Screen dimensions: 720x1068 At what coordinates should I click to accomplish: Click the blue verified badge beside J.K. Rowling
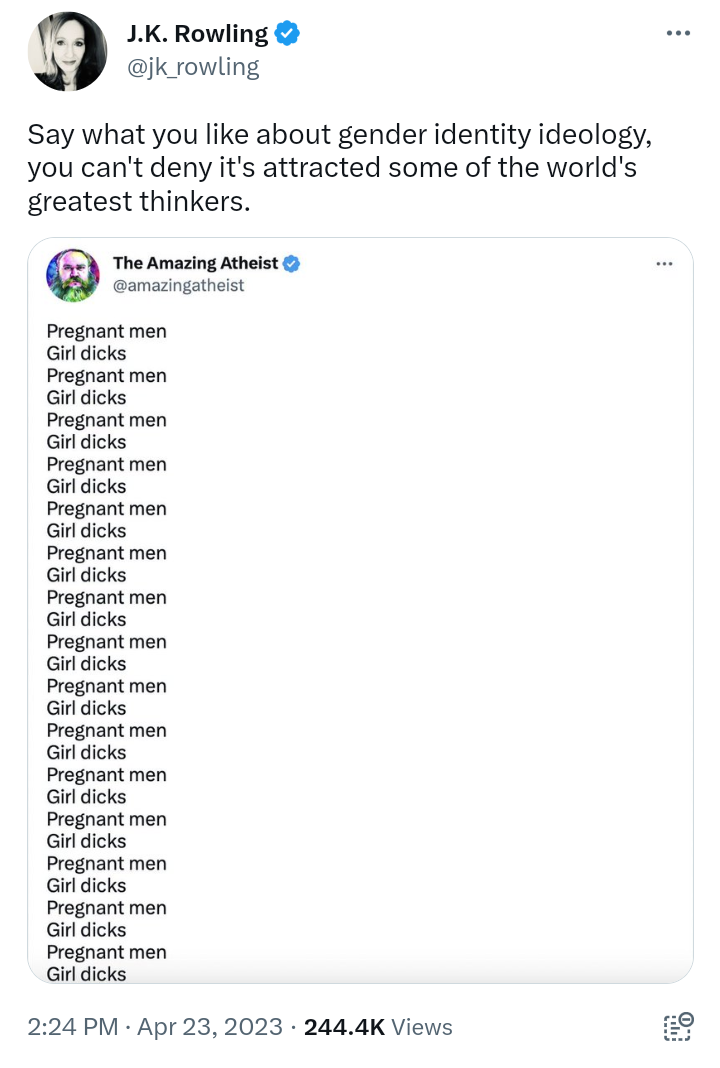pyautogui.click(x=288, y=35)
